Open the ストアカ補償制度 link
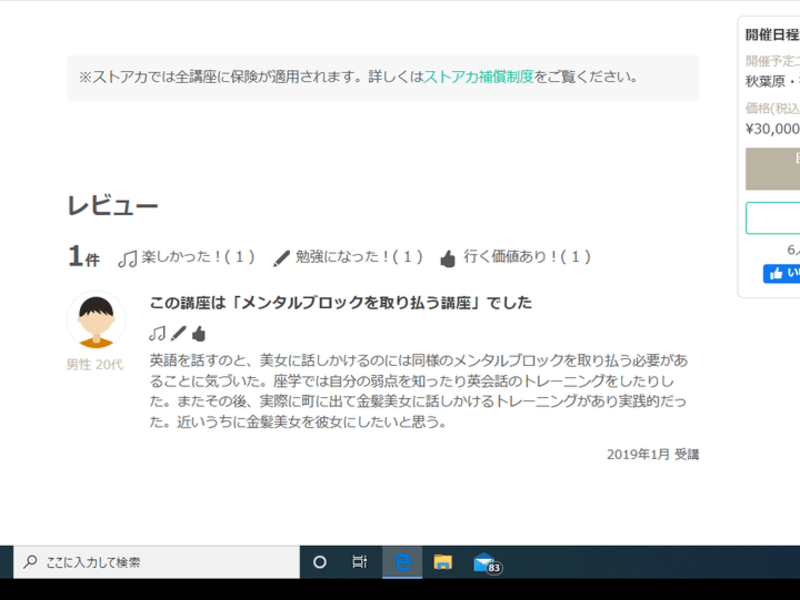Screen dimensions: 800x600 click(479, 76)
